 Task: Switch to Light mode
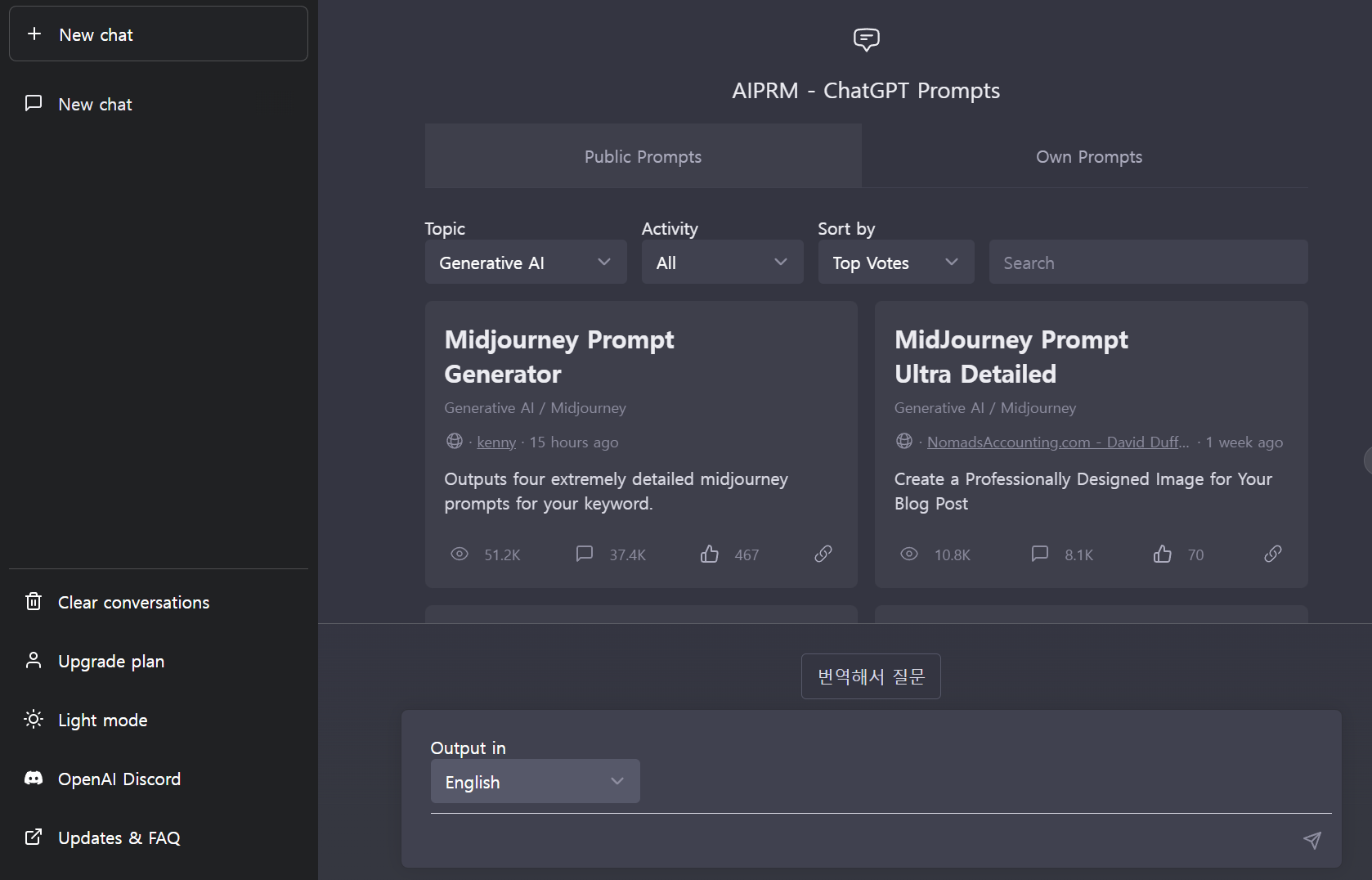159,720
